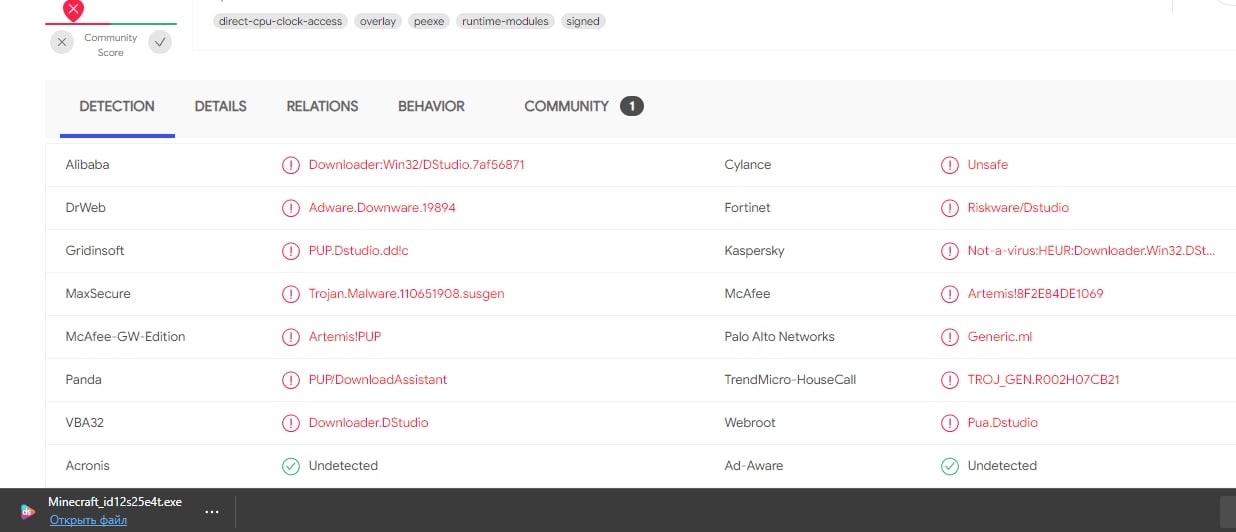The image size is (1236, 532).
Task: Click the Minecraft_id12s25e4t.exe file name
Action: (115, 502)
